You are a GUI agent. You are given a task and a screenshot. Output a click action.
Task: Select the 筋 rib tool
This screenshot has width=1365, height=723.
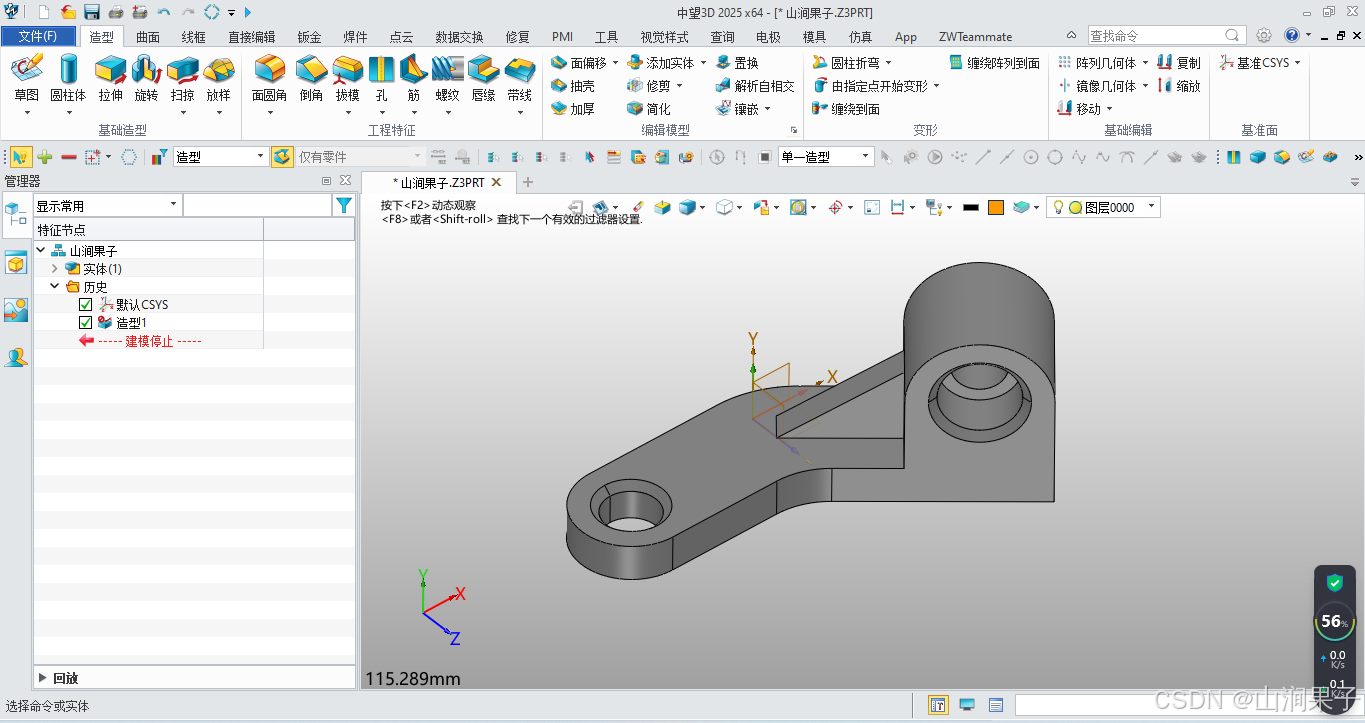[x=413, y=78]
